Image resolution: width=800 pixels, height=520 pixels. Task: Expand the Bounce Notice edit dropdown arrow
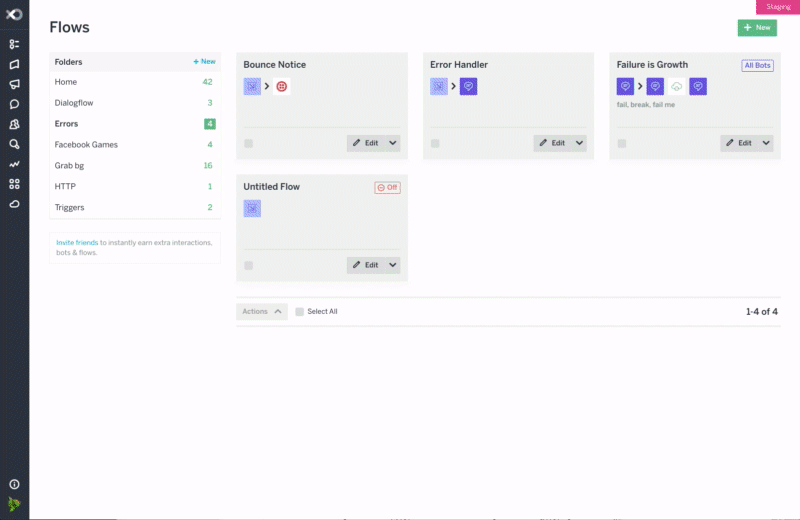(393, 143)
